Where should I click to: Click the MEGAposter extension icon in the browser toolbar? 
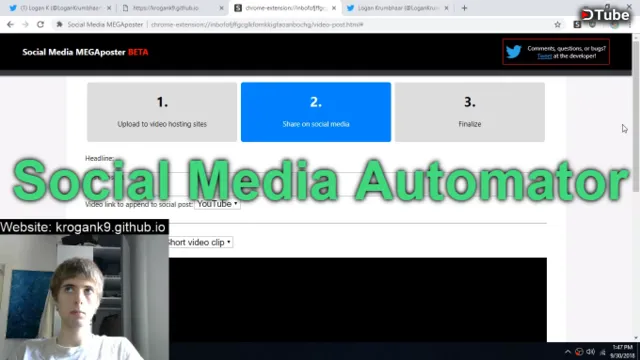pos(577,24)
